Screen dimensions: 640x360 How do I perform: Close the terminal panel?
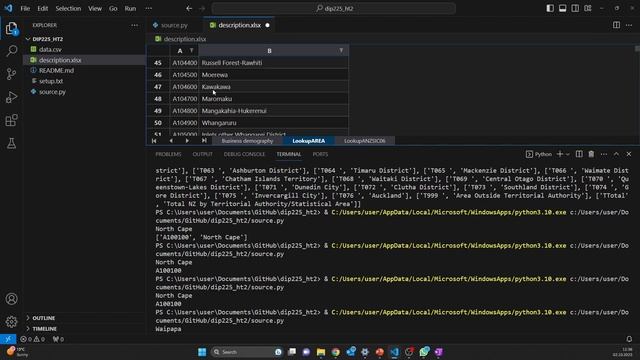(629, 154)
